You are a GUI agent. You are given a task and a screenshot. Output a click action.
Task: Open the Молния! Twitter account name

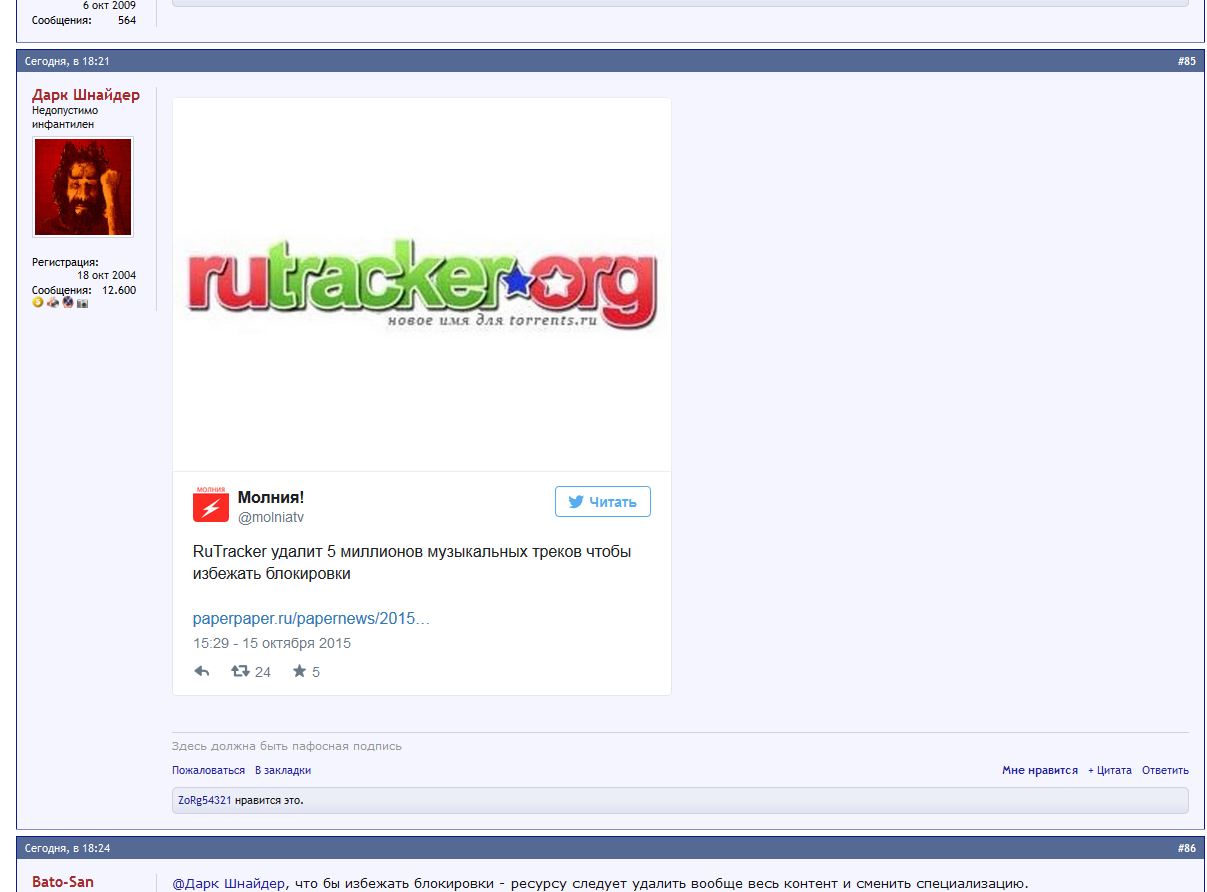click(271, 497)
